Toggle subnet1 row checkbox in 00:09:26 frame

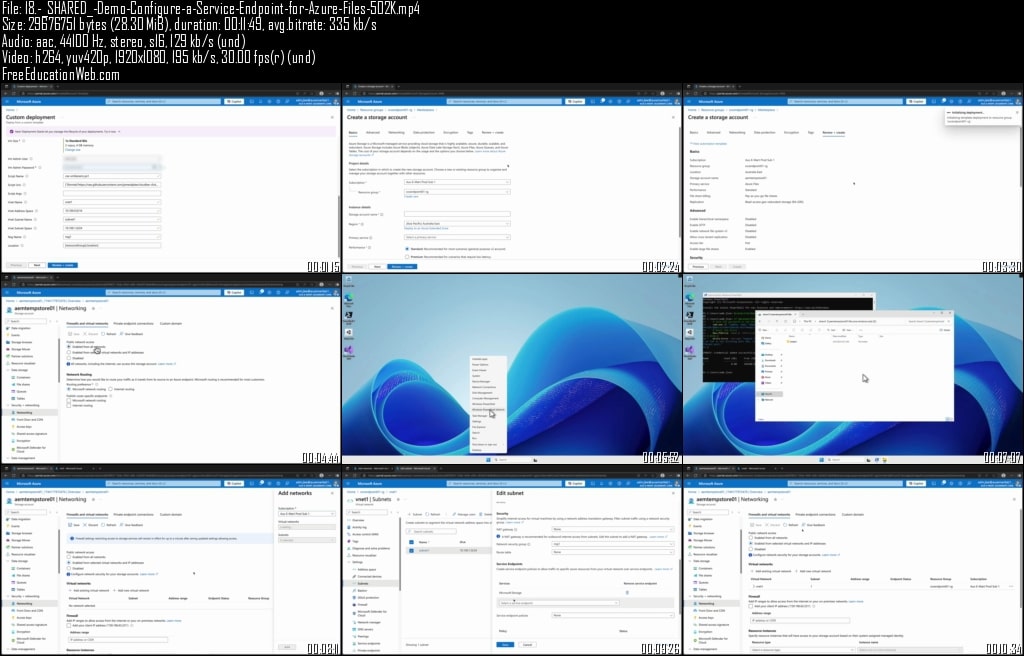click(x=411, y=550)
